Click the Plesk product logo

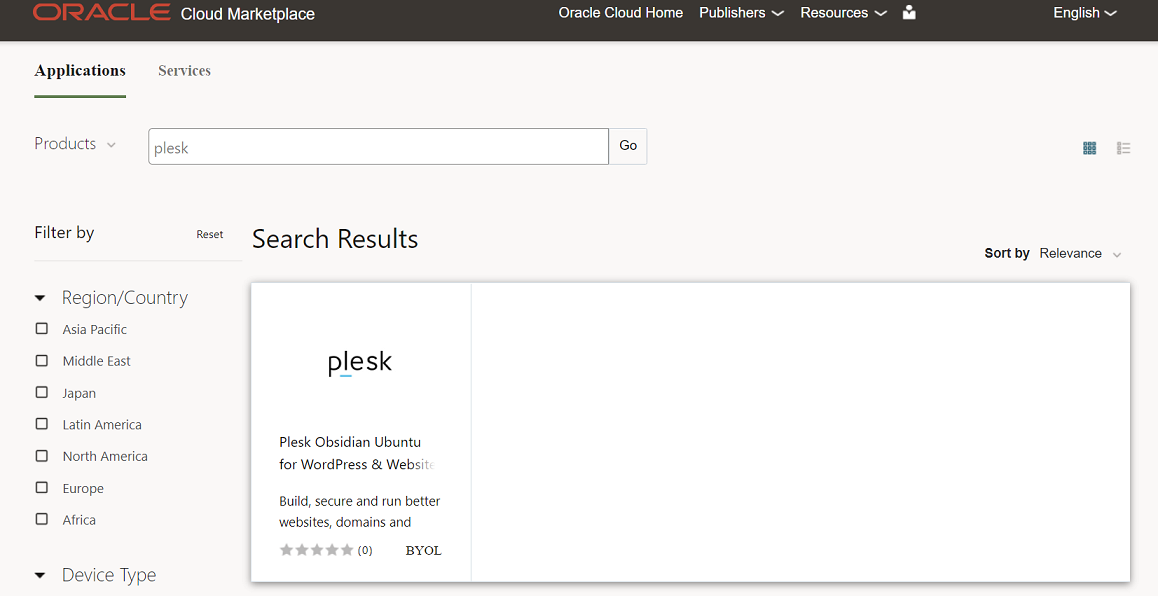pos(359,360)
